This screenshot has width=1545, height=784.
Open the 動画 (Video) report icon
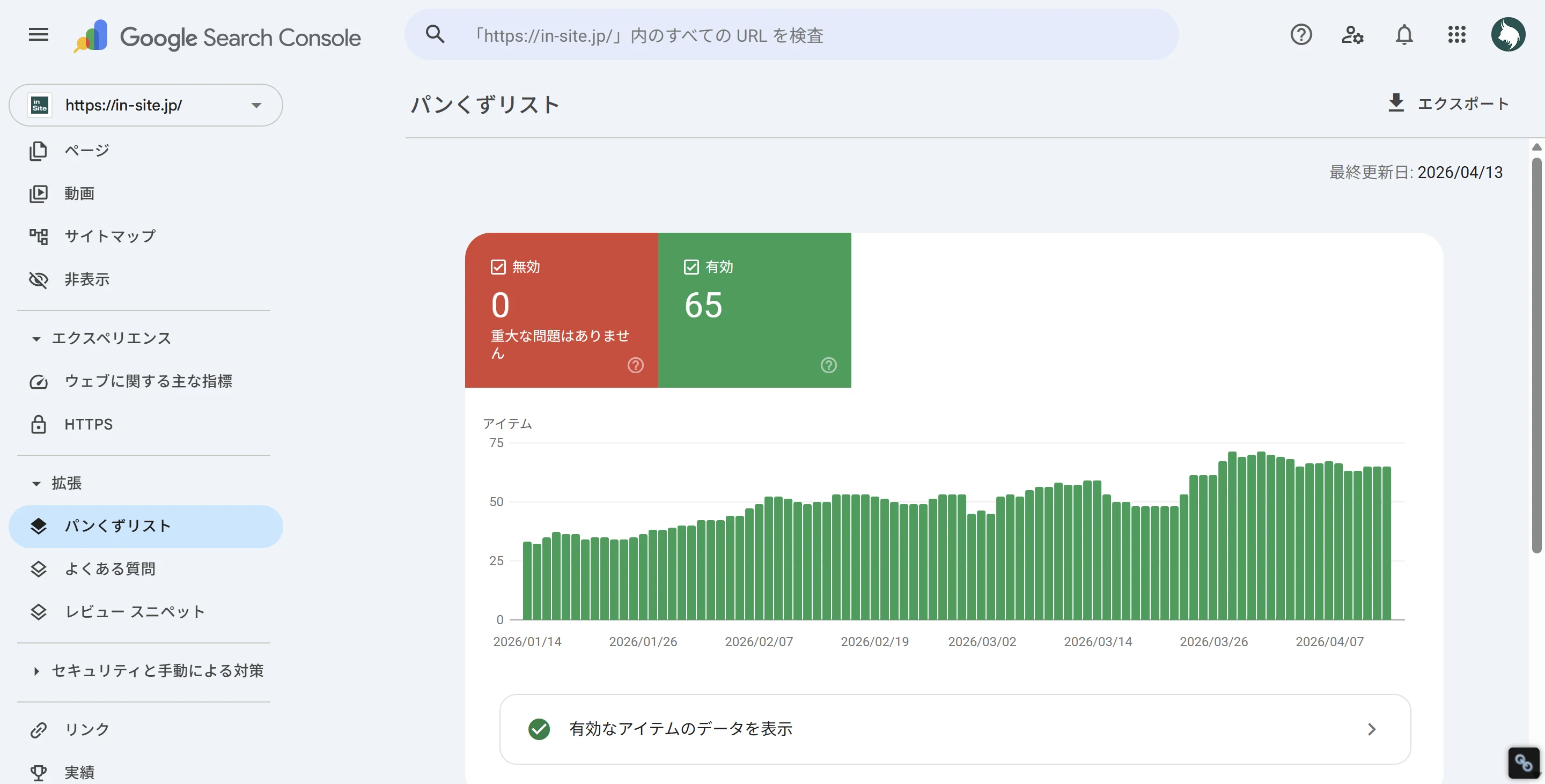[x=39, y=193]
